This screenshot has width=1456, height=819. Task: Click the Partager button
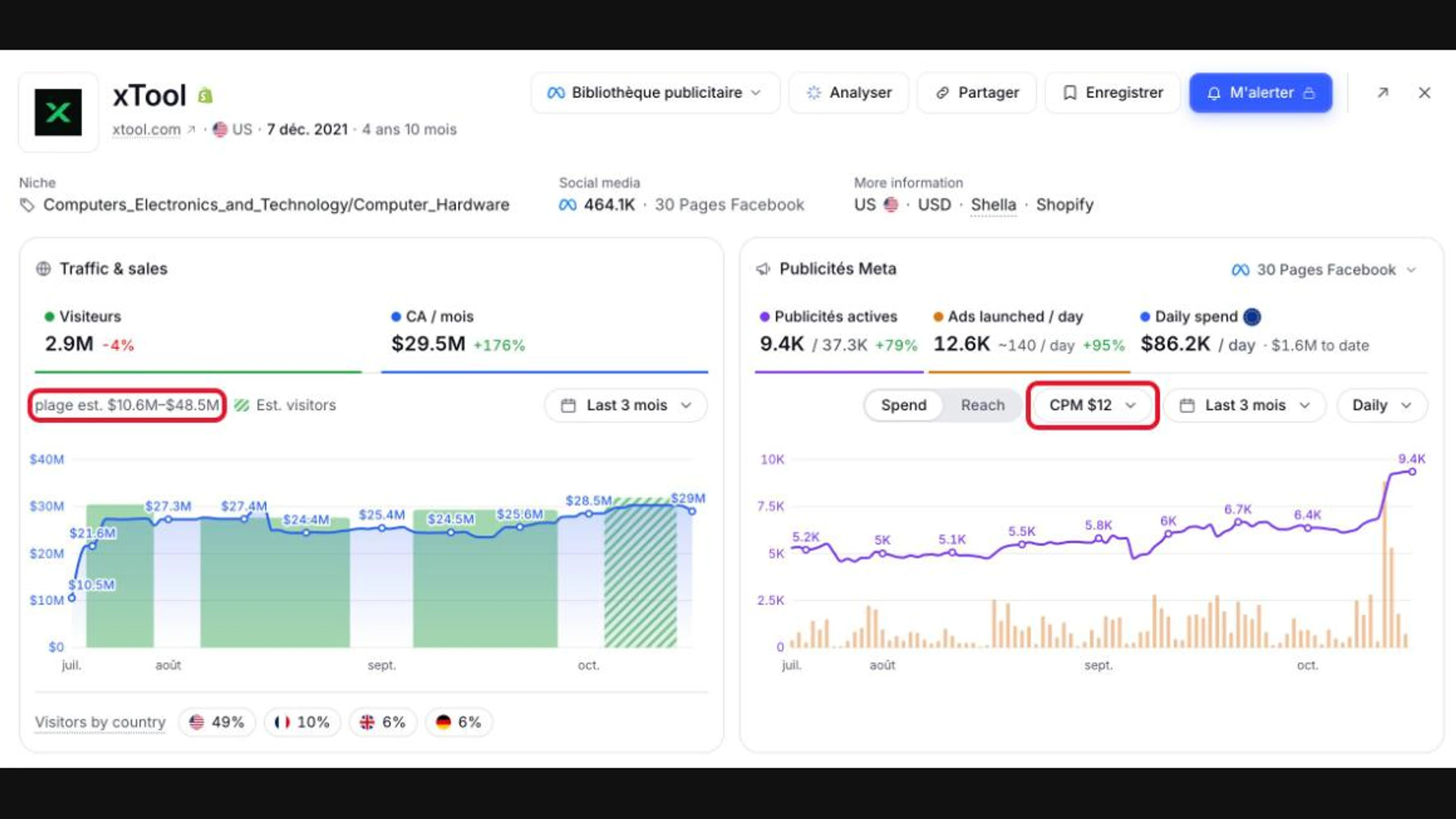pos(977,93)
